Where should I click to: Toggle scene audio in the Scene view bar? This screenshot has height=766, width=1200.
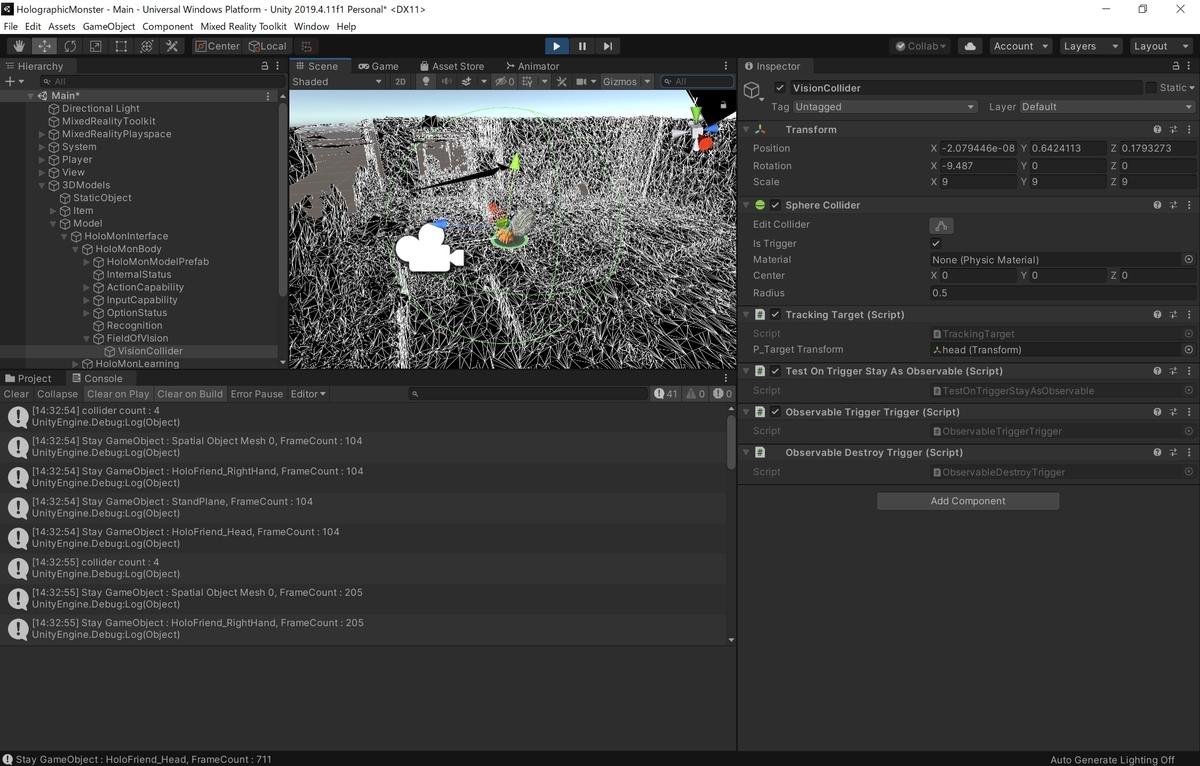tap(446, 81)
